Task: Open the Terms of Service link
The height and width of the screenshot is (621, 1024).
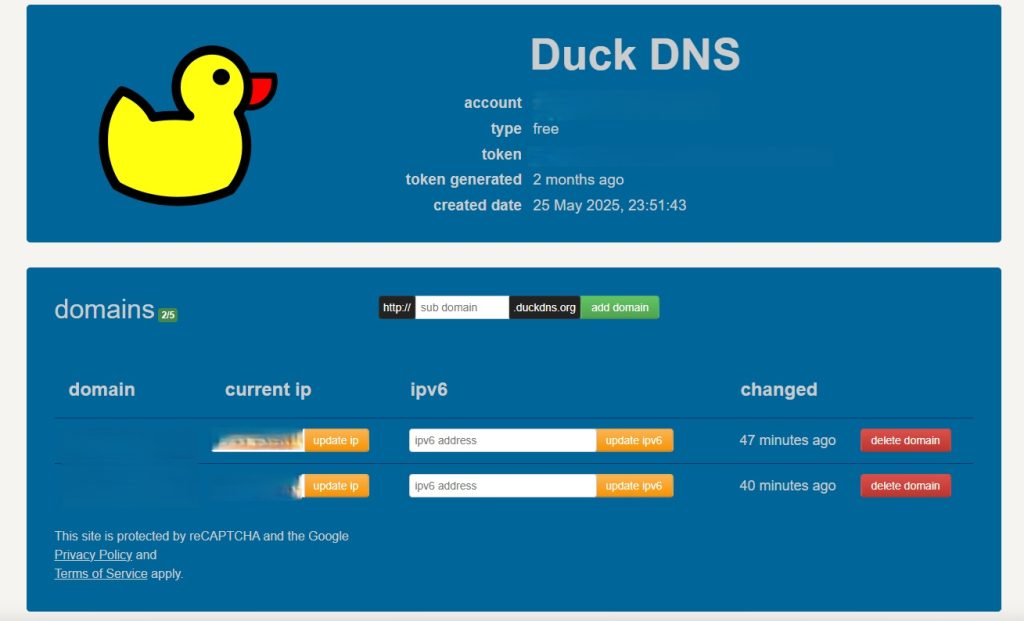Action: pos(101,573)
